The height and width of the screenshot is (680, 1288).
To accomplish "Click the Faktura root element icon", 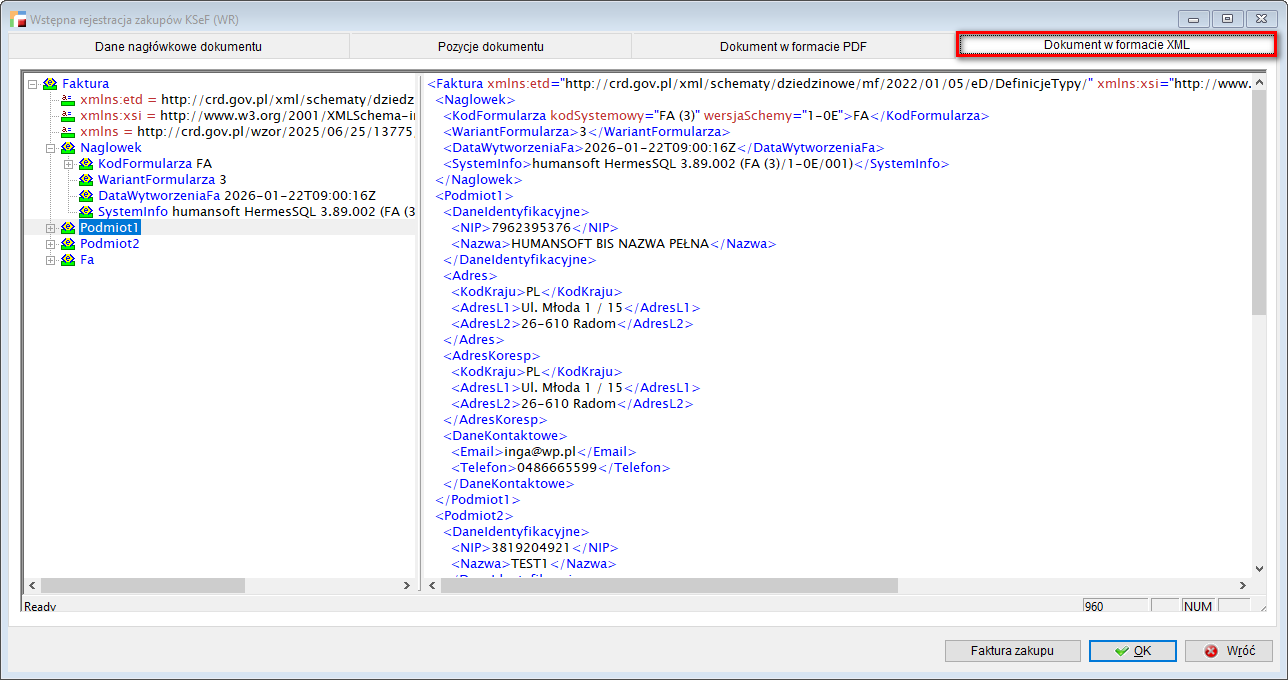I will click(50, 84).
